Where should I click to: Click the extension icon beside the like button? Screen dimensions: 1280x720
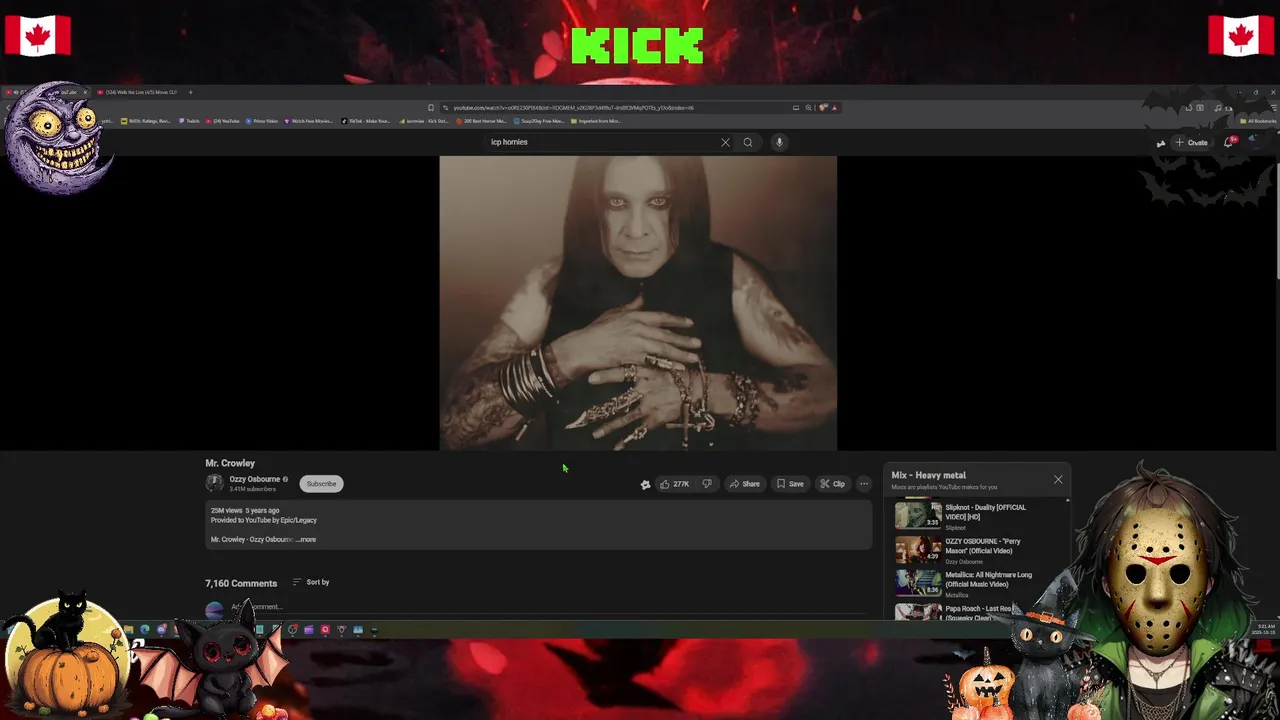pyautogui.click(x=645, y=484)
